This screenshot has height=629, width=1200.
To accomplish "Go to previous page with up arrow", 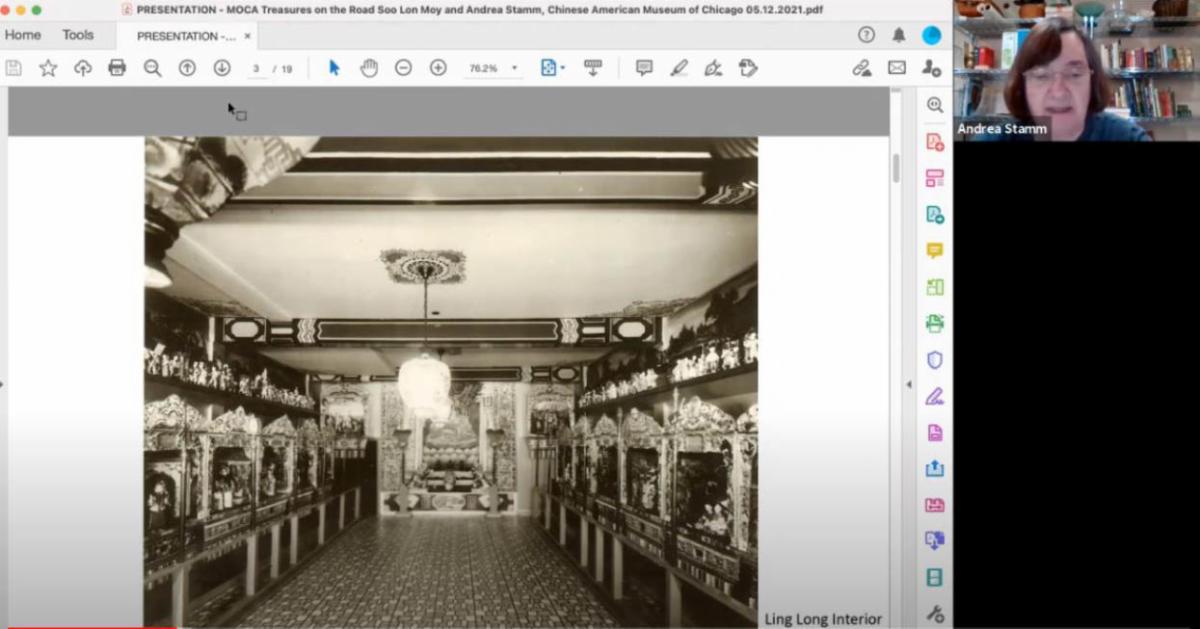I will click(x=187, y=68).
